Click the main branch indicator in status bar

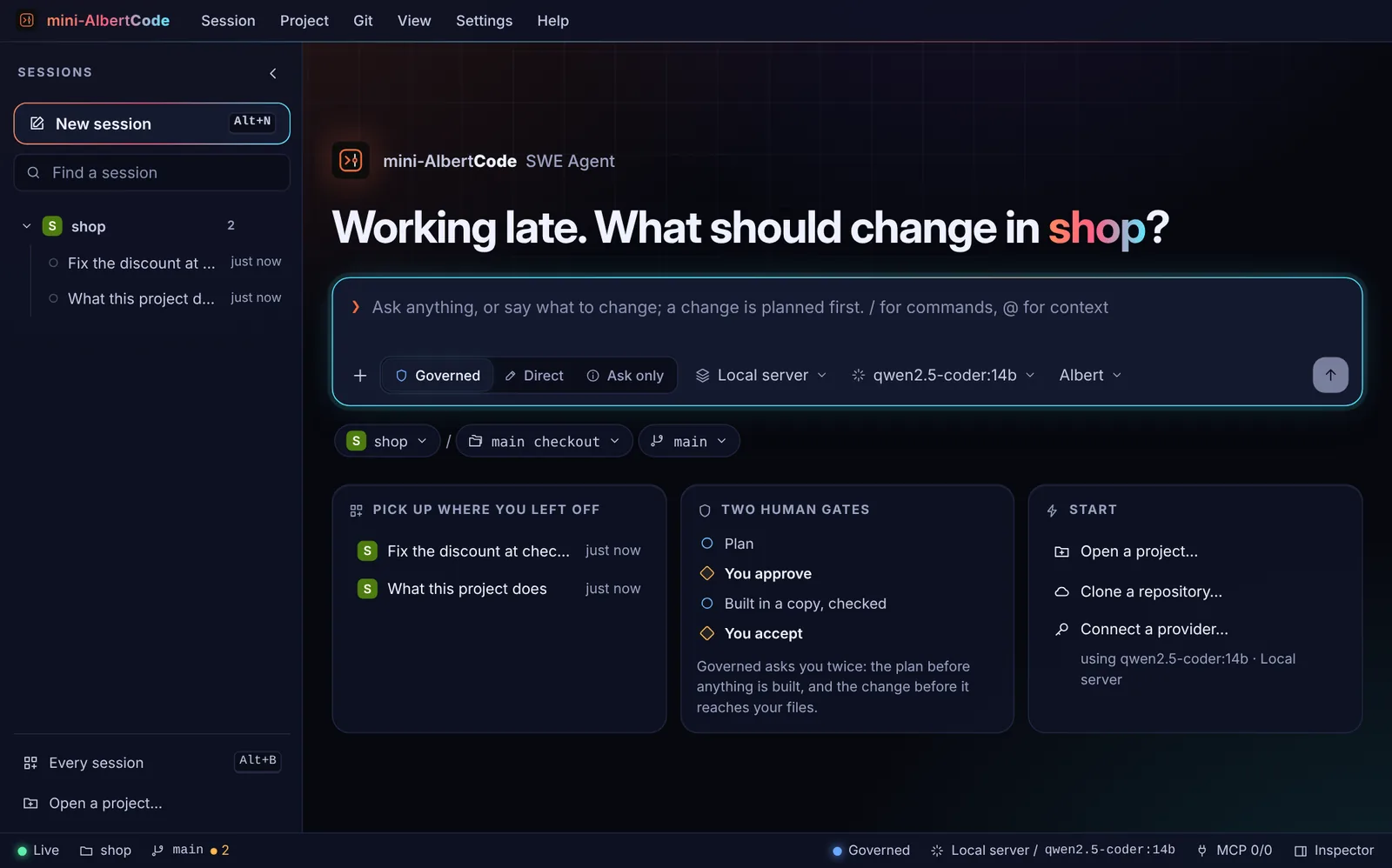pos(190,851)
